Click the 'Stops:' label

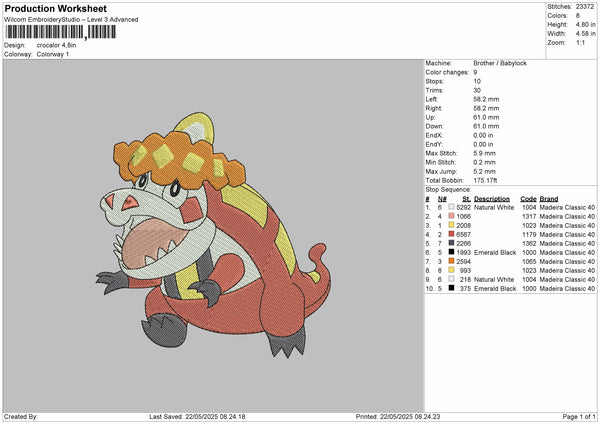click(x=435, y=81)
